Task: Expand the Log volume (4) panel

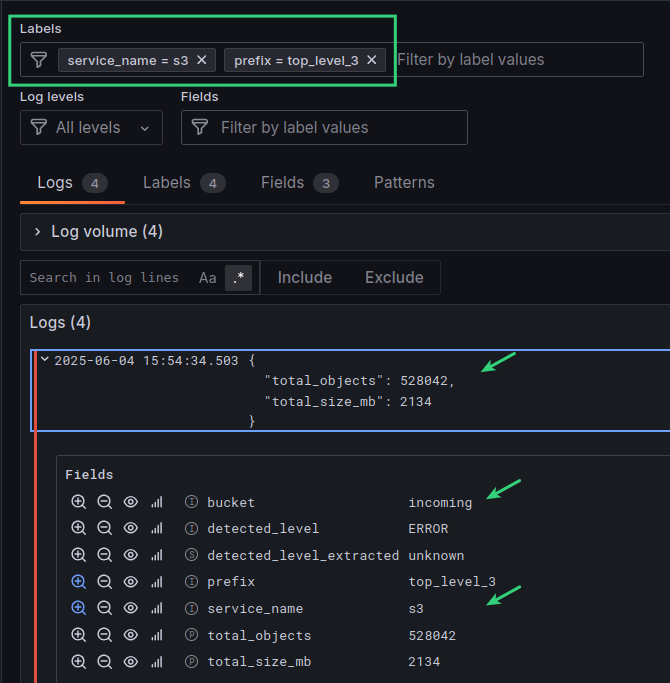Action: coord(37,232)
